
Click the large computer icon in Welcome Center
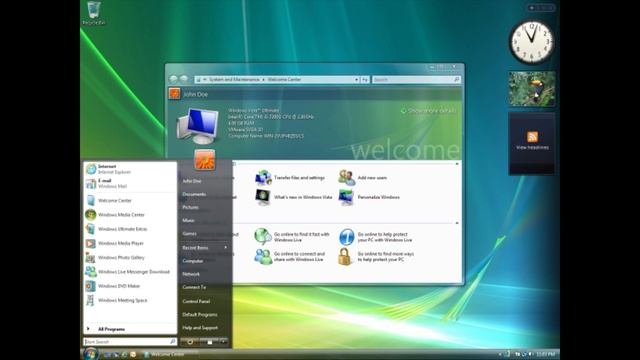[198, 125]
